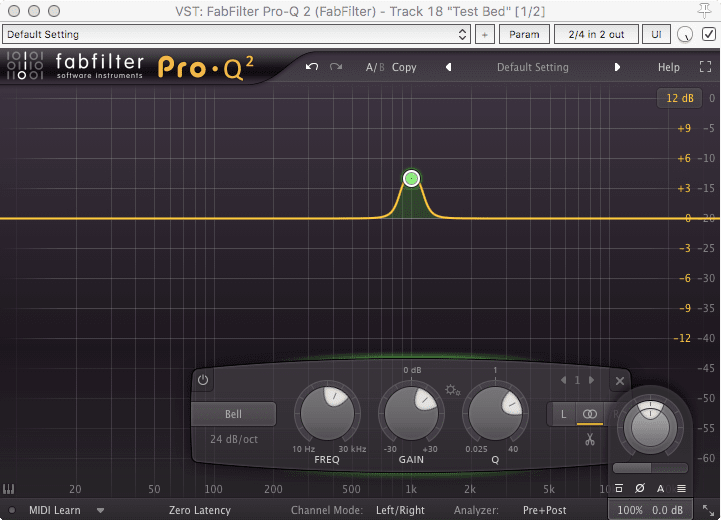Go to the next preset arrow
721x520 pixels.
point(617,68)
